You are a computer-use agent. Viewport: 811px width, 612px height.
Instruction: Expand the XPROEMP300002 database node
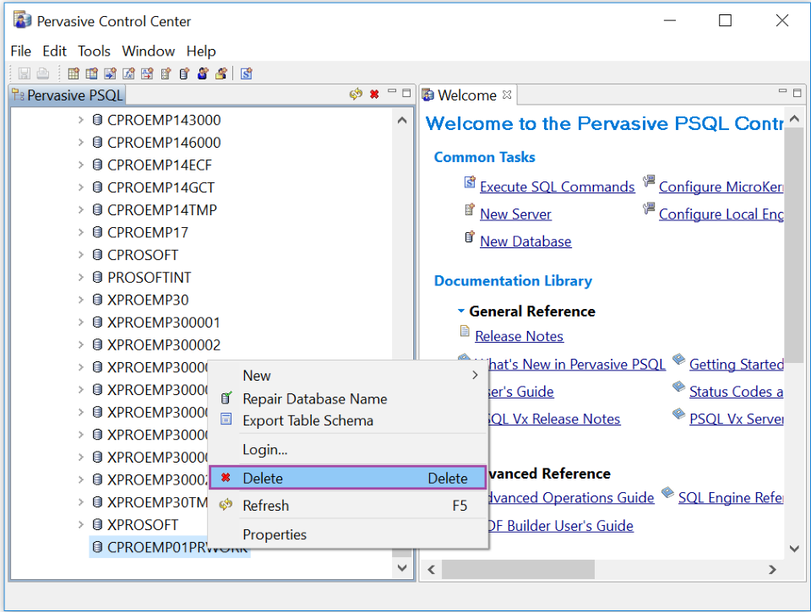[x=81, y=345]
